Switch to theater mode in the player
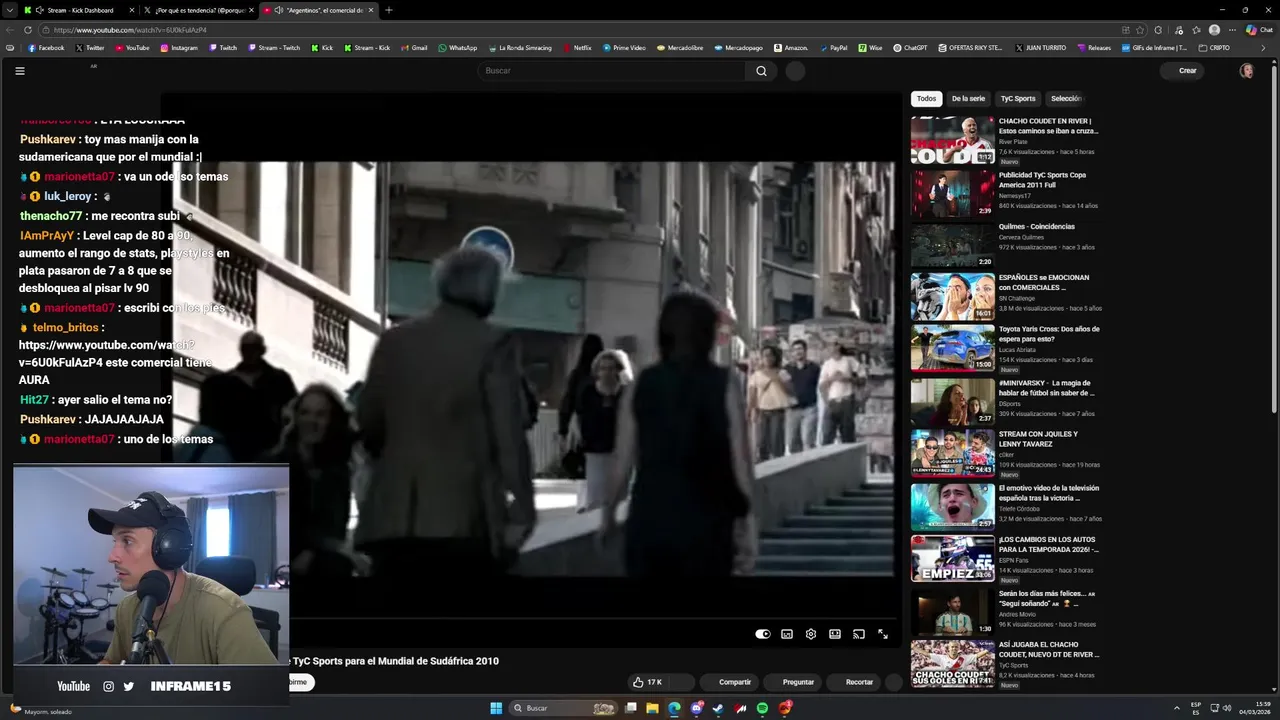Image resolution: width=1280 pixels, height=720 pixels. tap(835, 634)
